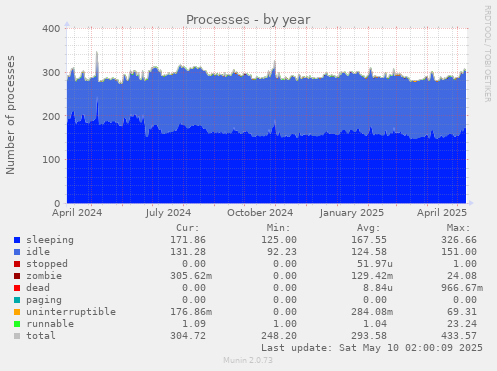Click the 'Cur:' column header
The height and width of the screenshot is (371, 497).
(188, 228)
